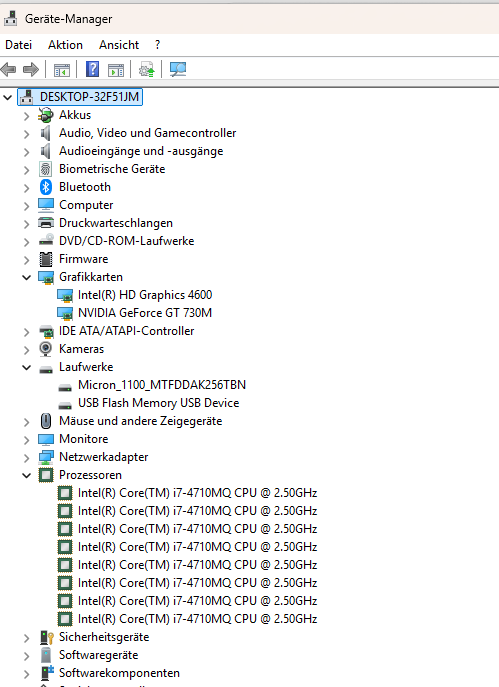Screen dimensions: 499x687
Task: Select the first i7-4710MQ processor entry
Action: point(198,493)
